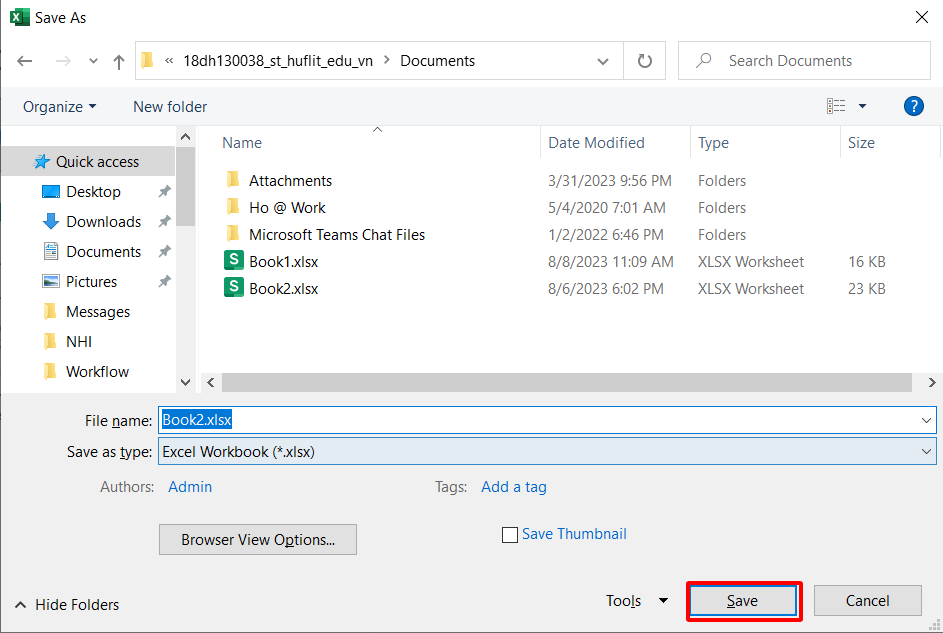The image size is (943, 633).
Task: Open Help via the question mark icon
Action: pos(913,105)
